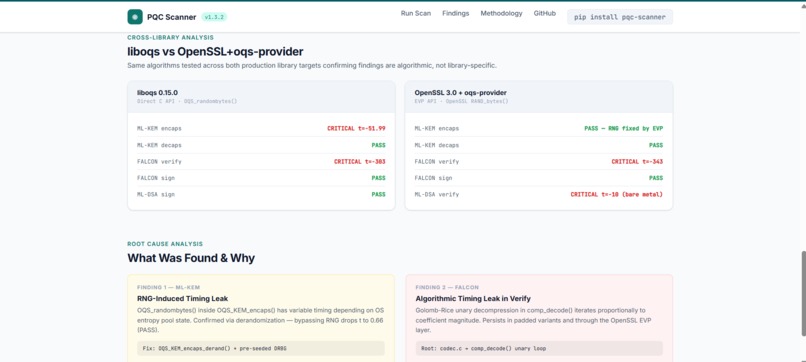Click CRITICAL t=-343 result in OpenSSL card

[x=637, y=161]
